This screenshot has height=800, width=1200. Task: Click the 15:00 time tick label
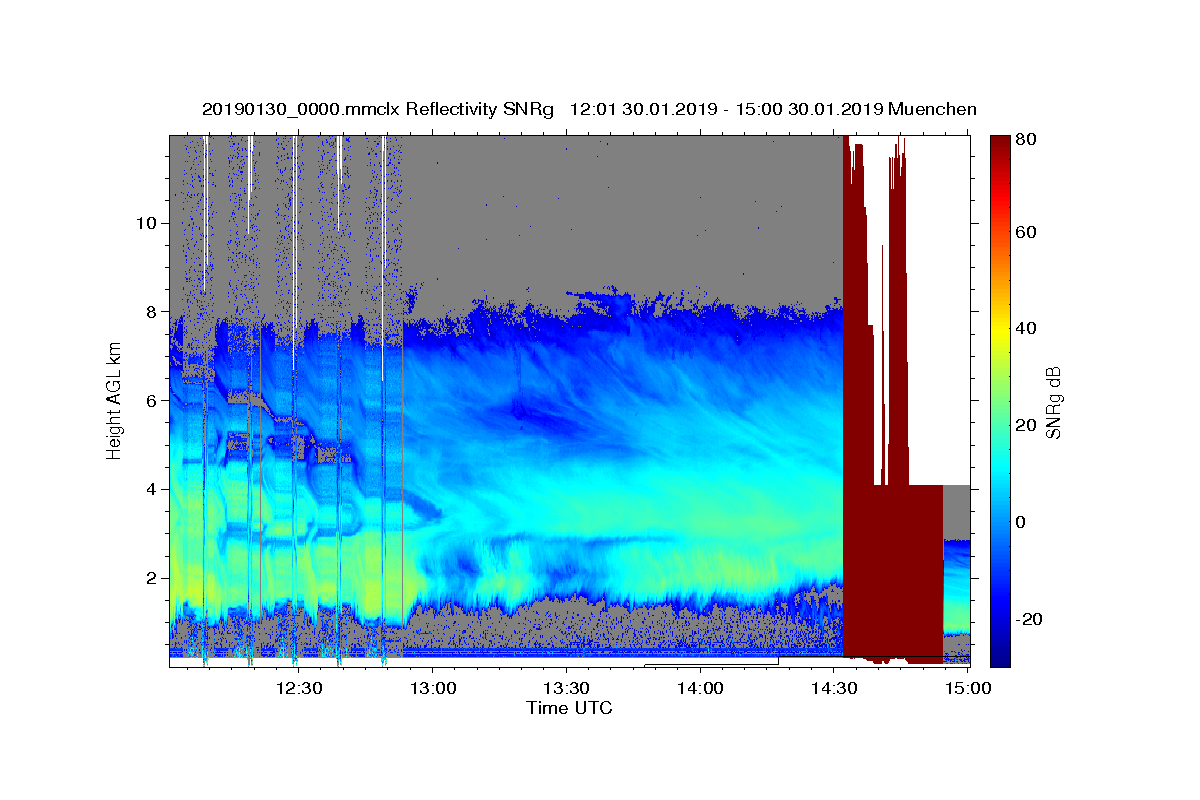pyautogui.click(x=968, y=688)
